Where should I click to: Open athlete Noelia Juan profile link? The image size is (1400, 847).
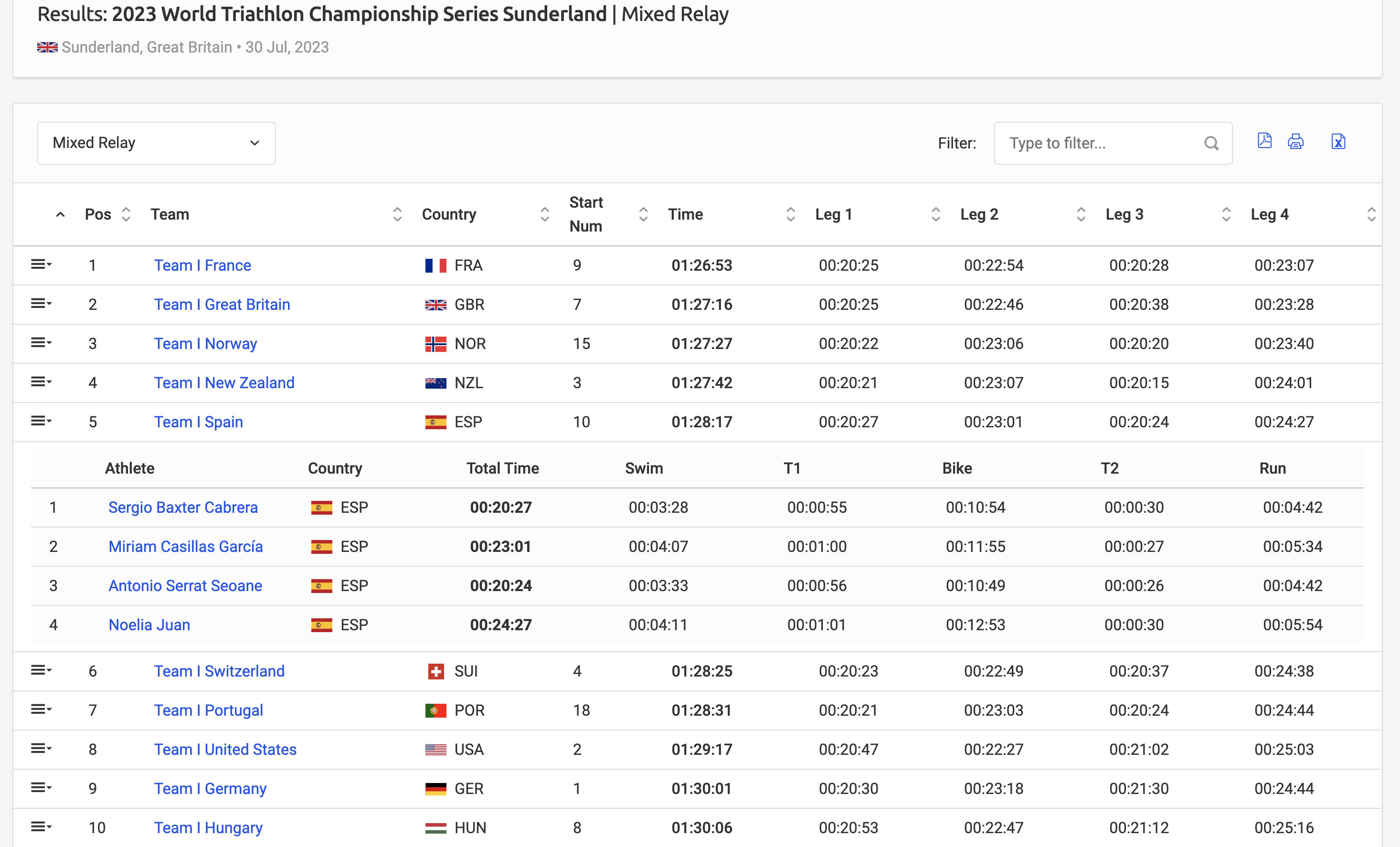pyautogui.click(x=149, y=625)
